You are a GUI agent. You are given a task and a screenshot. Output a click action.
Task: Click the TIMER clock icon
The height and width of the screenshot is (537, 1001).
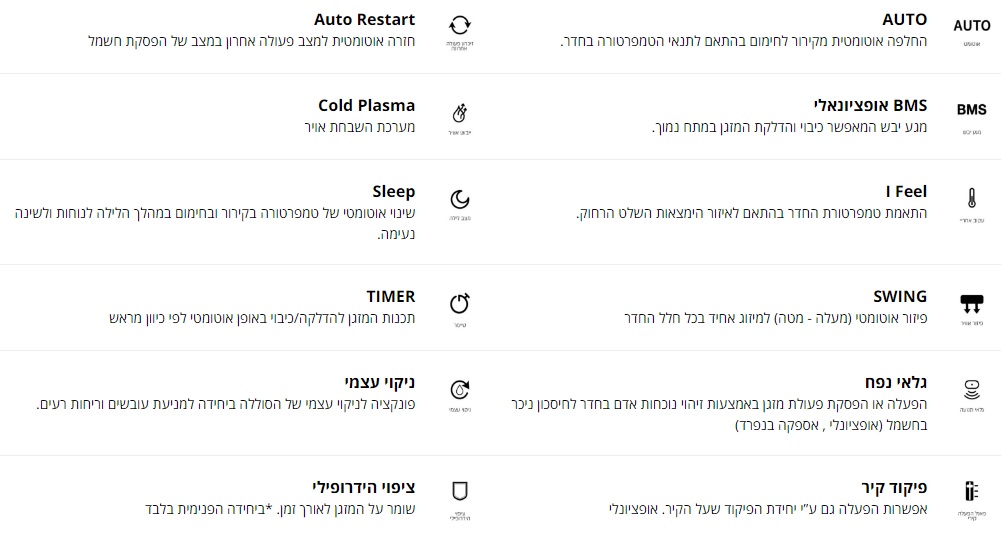[460, 303]
